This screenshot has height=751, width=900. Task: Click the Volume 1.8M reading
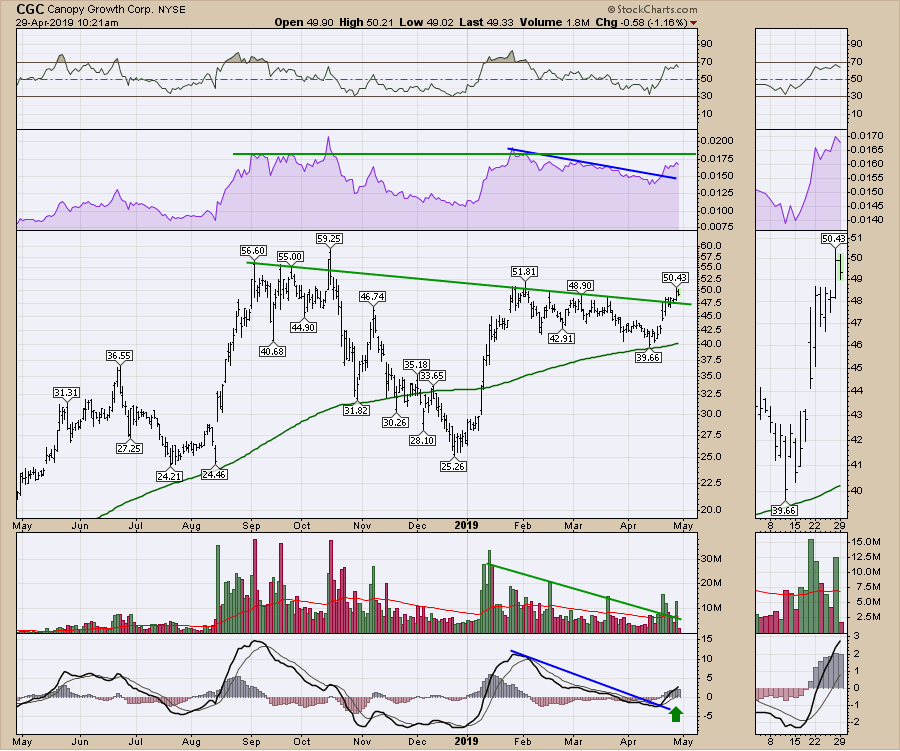[554, 22]
